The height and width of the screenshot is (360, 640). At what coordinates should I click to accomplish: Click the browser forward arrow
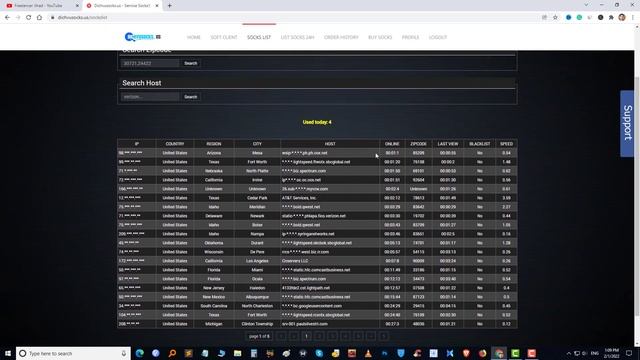click(x=18, y=18)
